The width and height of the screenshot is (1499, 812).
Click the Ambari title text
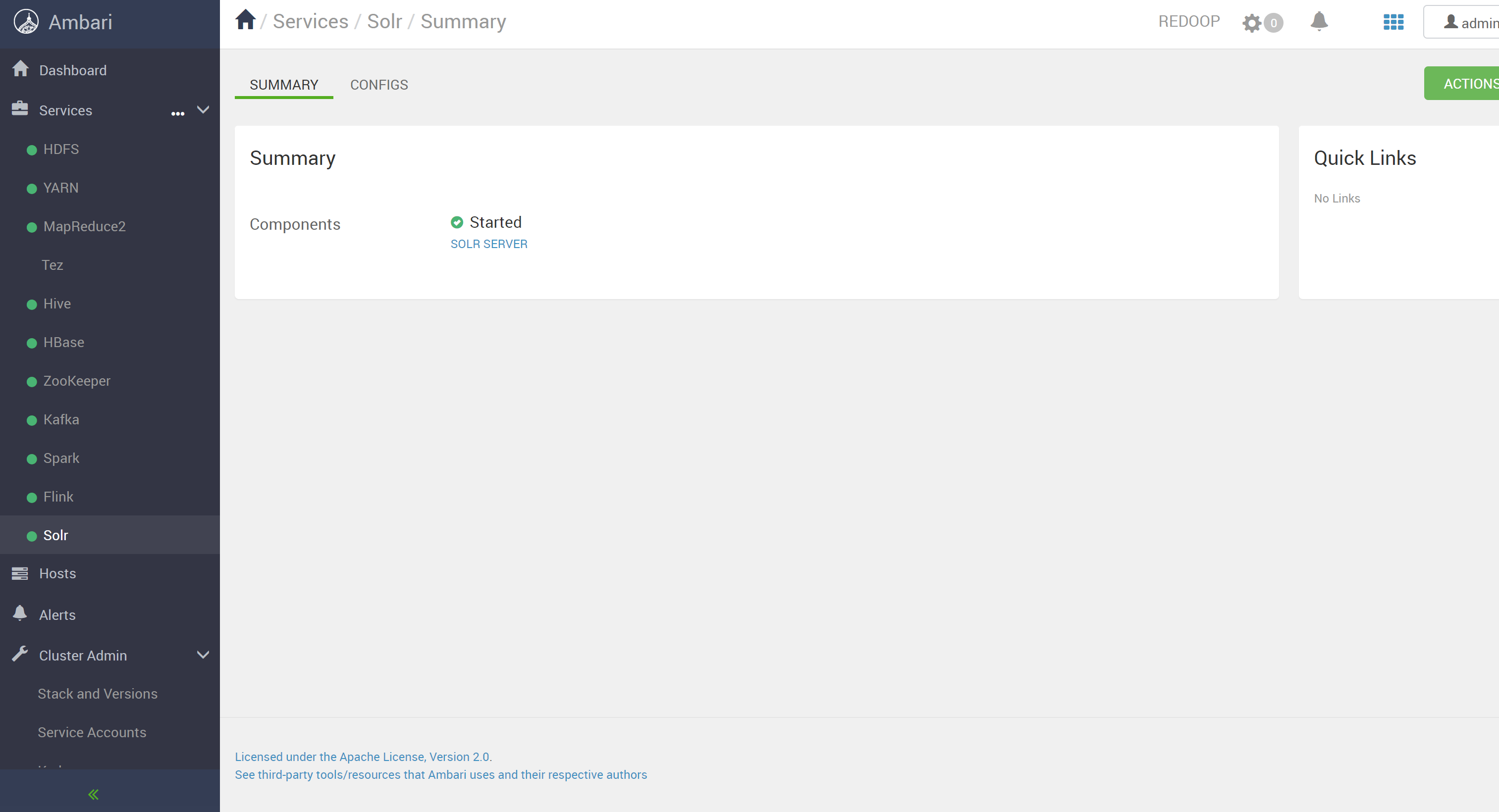point(80,22)
